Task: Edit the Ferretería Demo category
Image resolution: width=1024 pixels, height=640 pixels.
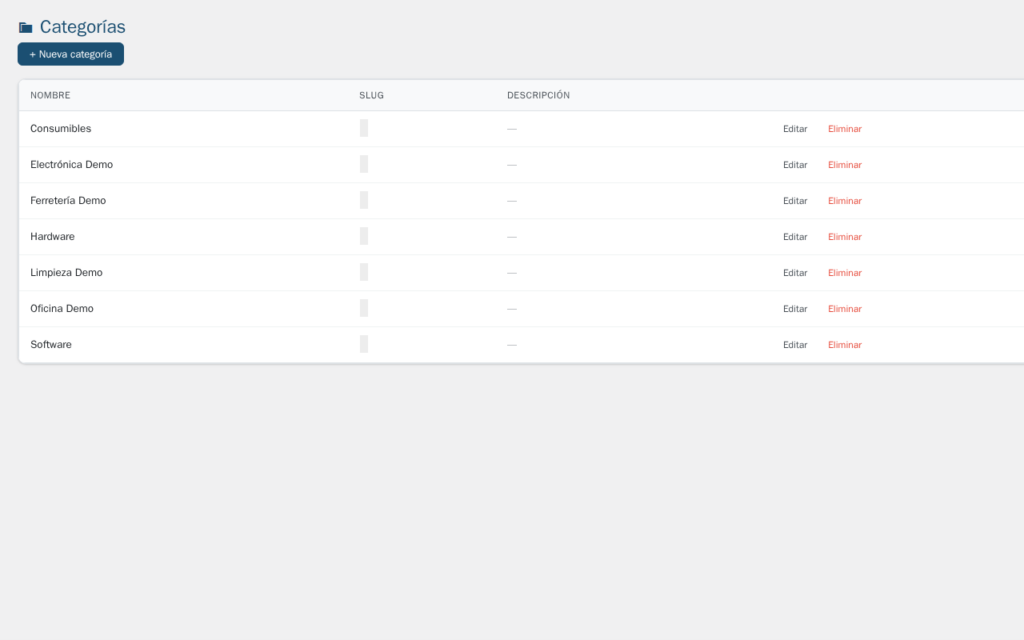Action: (x=795, y=200)
